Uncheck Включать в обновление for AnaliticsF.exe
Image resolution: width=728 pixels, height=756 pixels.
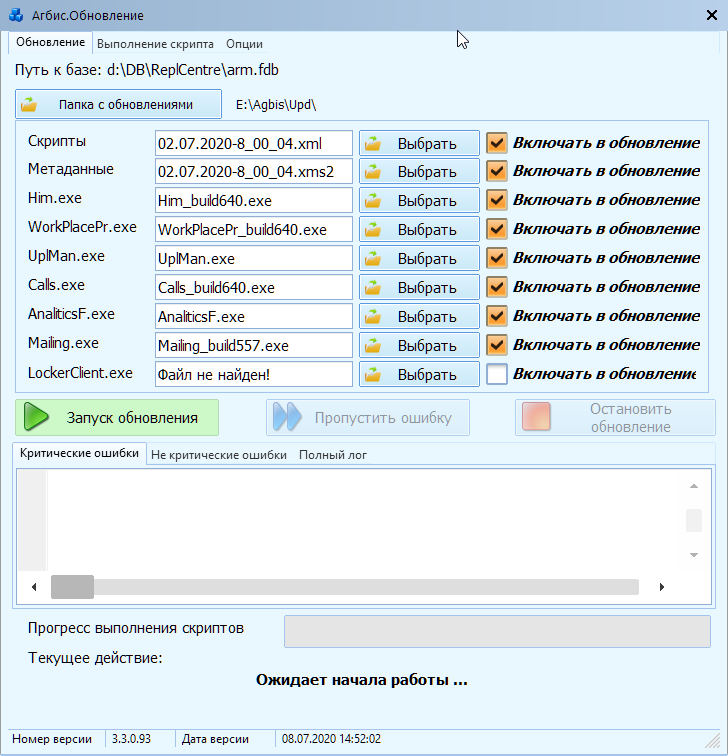click(x=497, y=316)
